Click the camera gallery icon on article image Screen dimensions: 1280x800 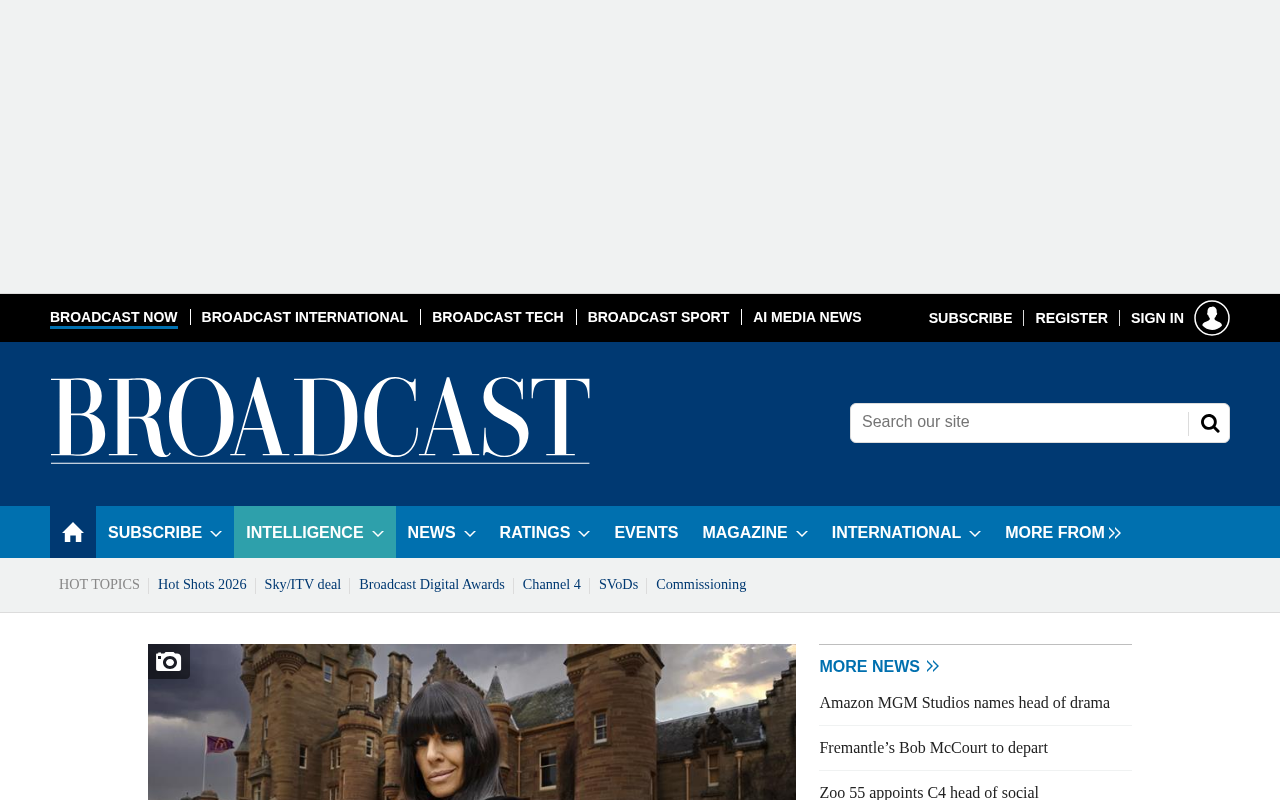[169, 661]
